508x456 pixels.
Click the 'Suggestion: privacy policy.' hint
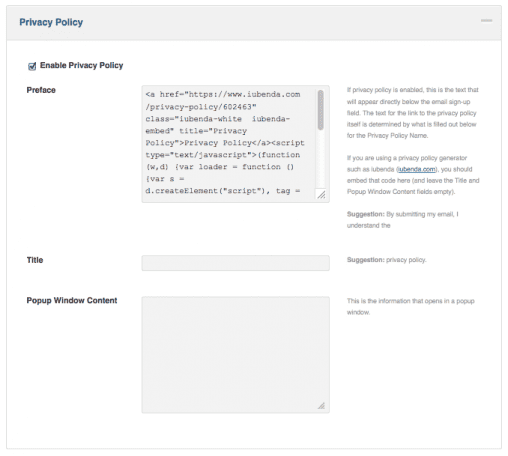coord(387,260)
